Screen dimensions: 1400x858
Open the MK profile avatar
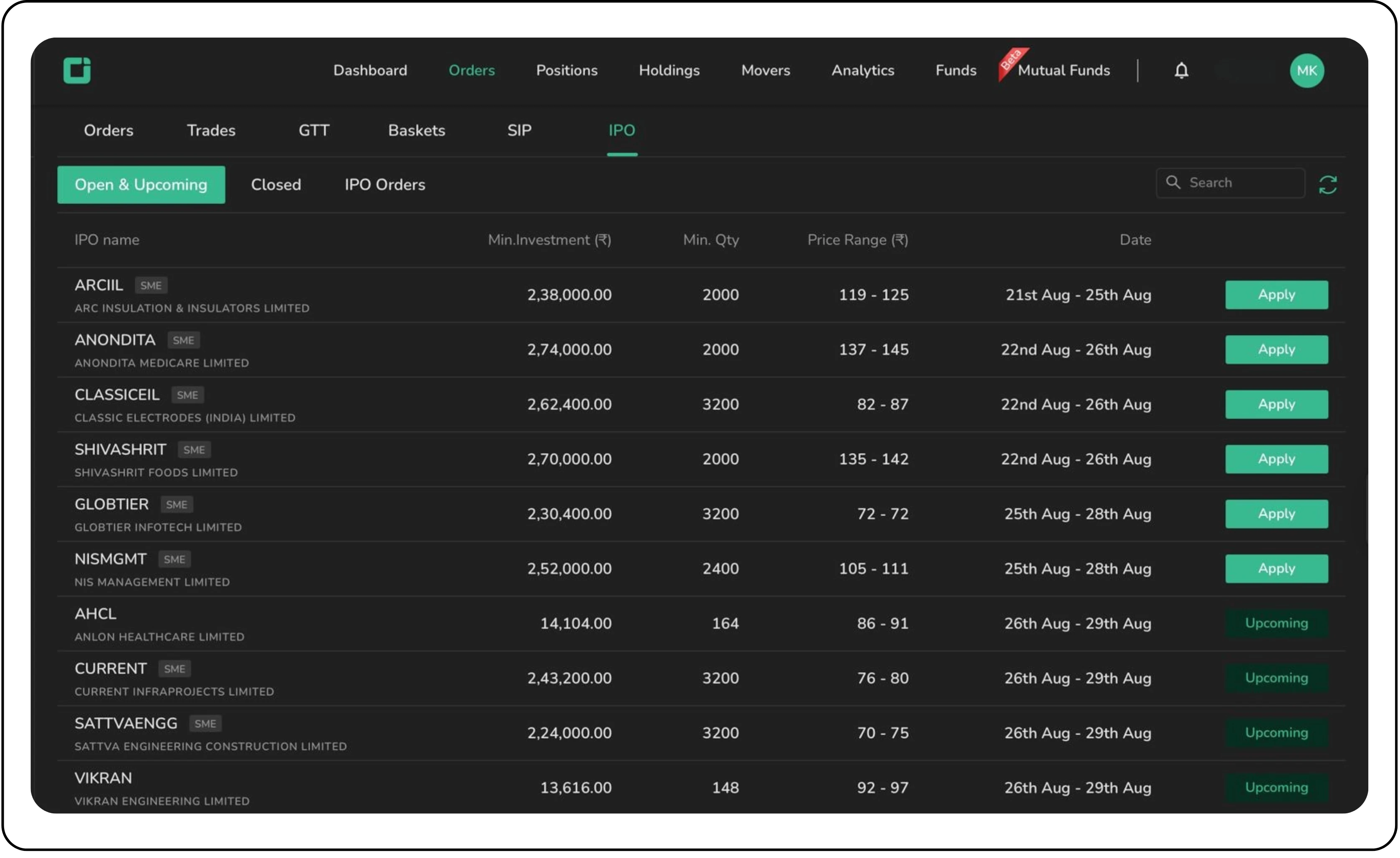(x=1307, y=71)
